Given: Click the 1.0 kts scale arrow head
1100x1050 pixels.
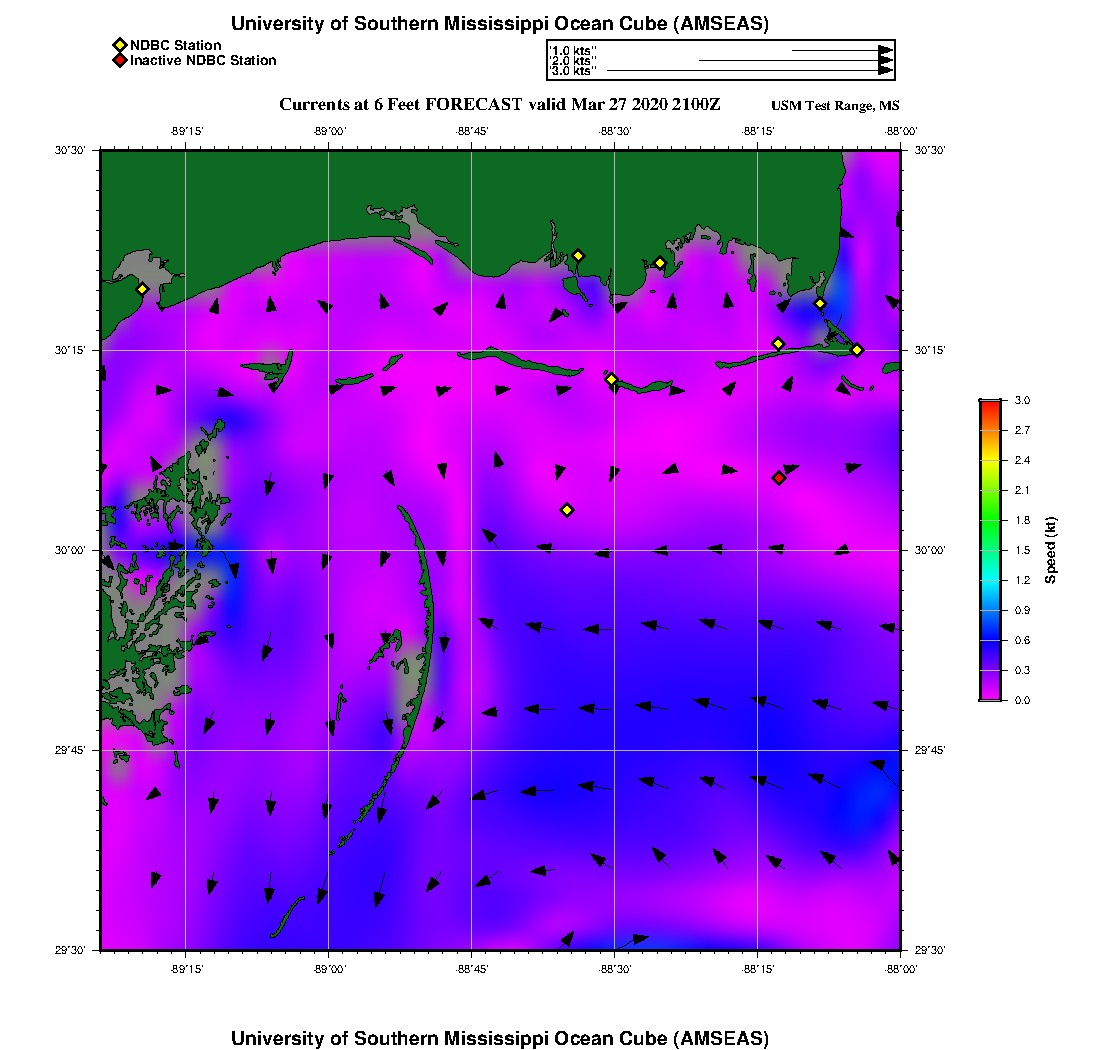Looking at the screenshot, I should [x=885, y=50].
